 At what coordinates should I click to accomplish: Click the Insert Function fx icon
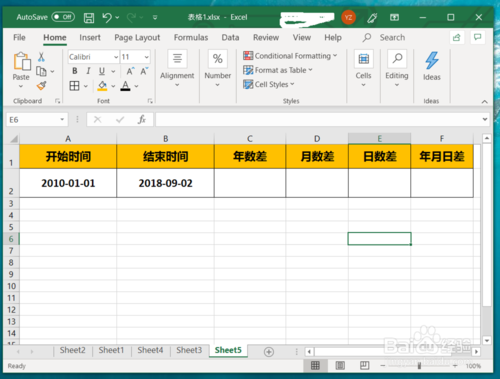(142, 119)
